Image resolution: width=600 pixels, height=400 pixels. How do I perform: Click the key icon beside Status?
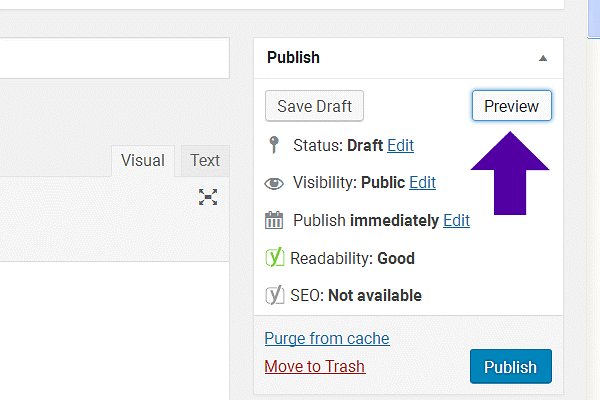tap(274, 146)
